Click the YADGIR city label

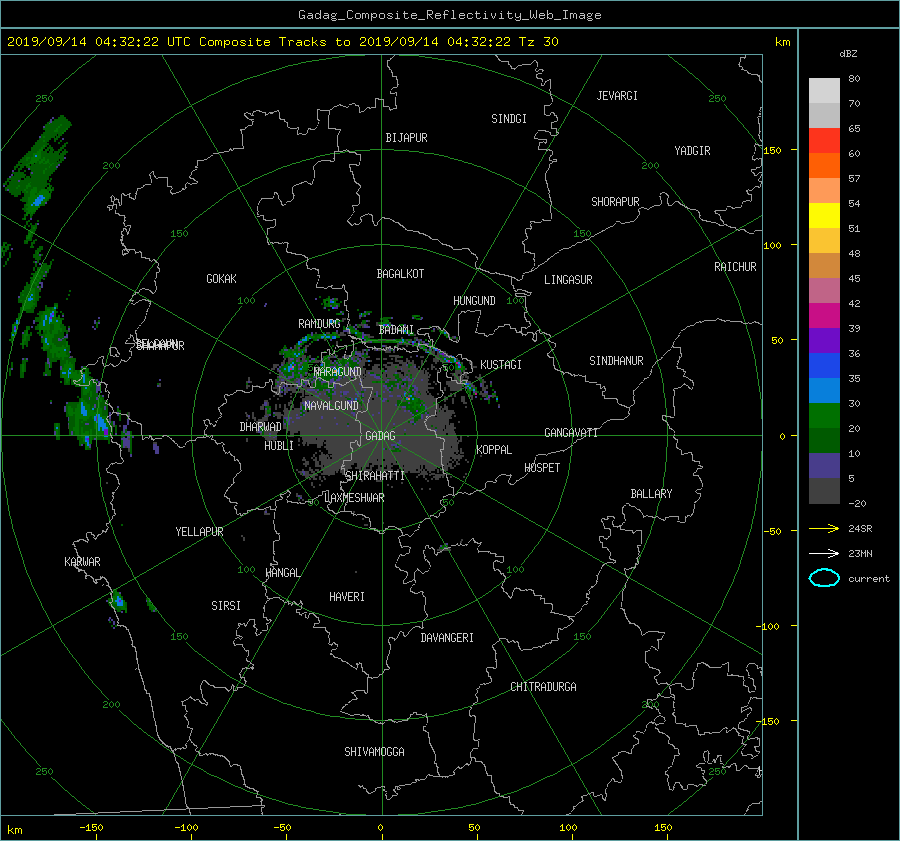click(692, 151)
